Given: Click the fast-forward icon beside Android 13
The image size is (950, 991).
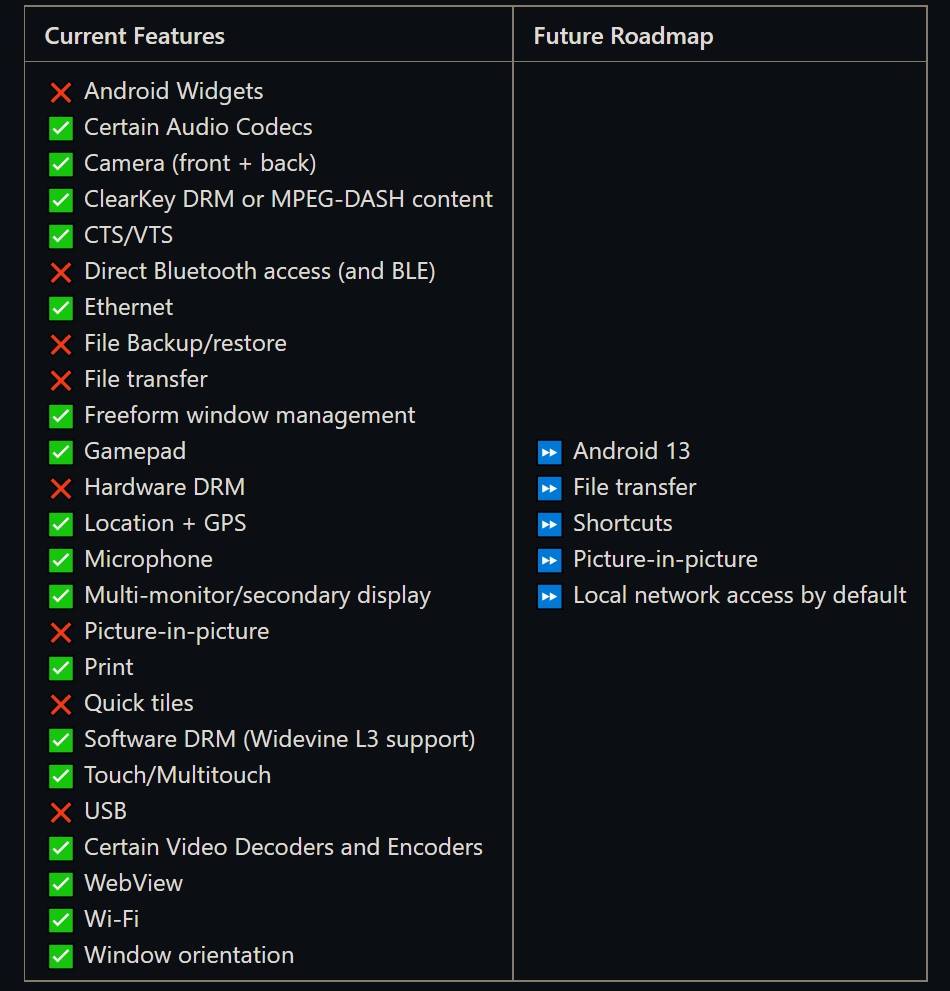Looking at the screenshot, I should pyautogui.click(x=549, y=452).
